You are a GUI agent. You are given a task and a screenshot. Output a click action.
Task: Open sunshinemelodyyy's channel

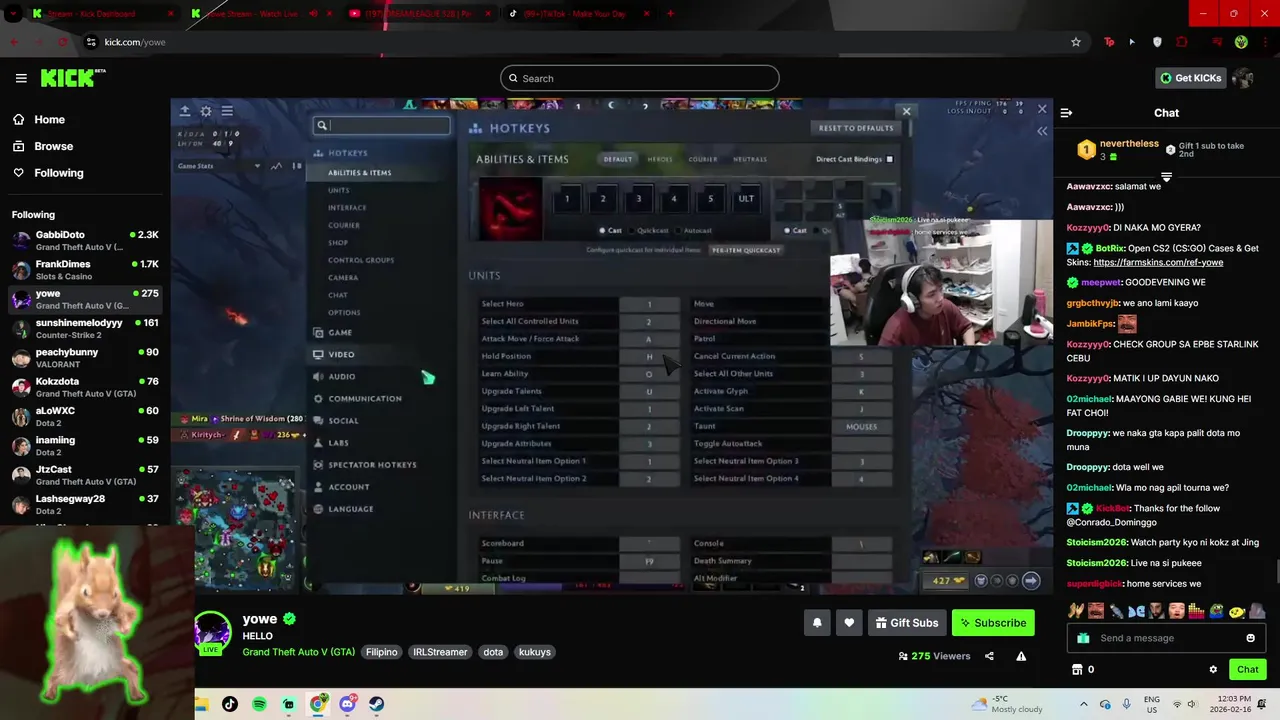tap(85, 328)
